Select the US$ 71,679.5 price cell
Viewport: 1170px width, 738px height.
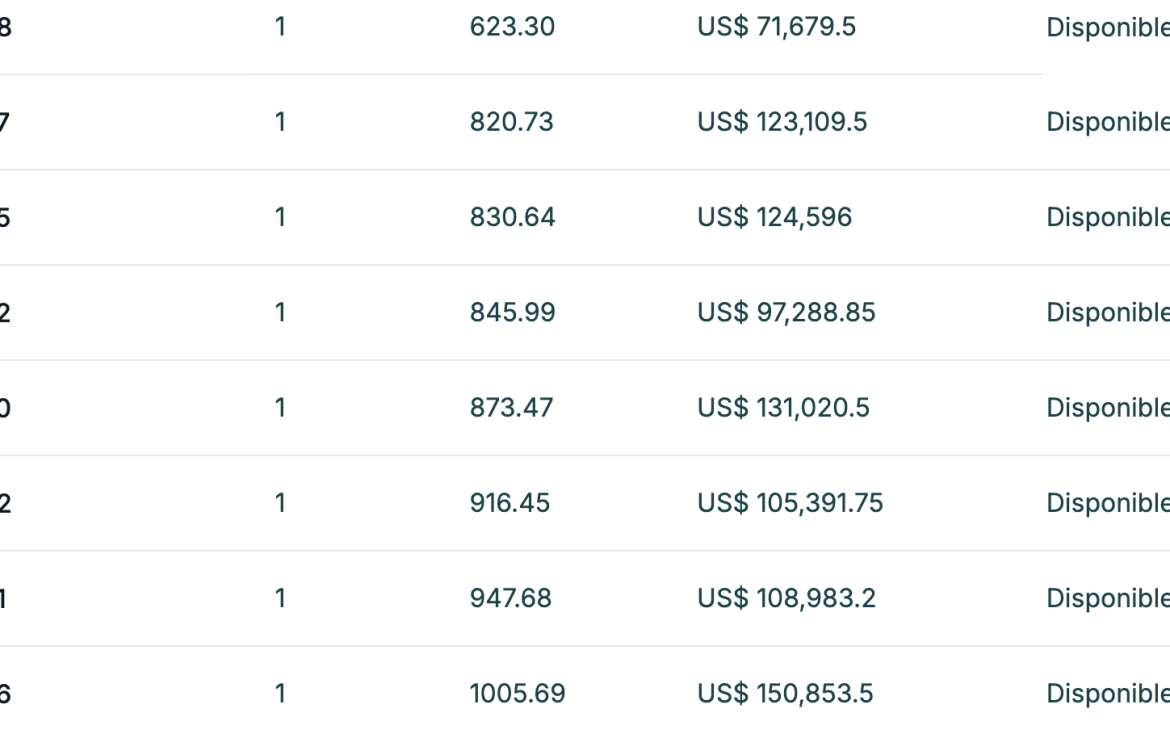tap(776, 27)
